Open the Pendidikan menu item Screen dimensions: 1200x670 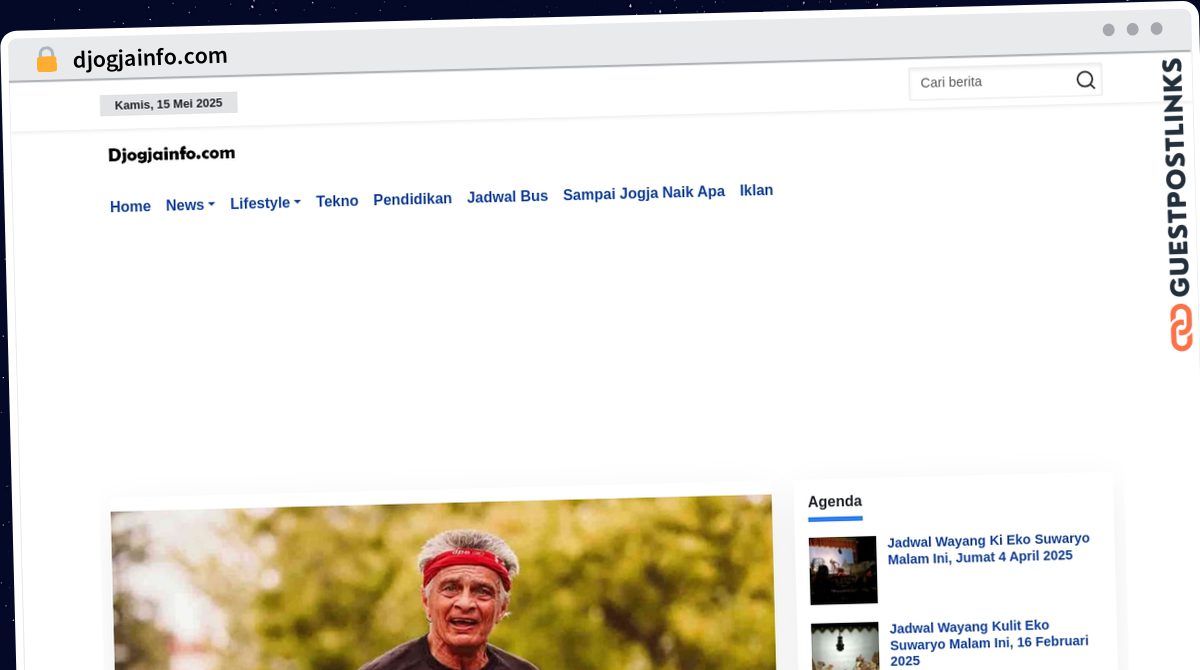(412, 199)
